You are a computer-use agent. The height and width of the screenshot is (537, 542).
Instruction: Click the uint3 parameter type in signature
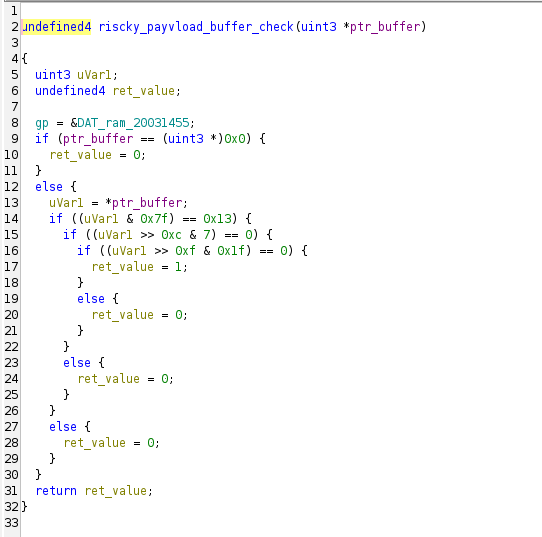318,27
